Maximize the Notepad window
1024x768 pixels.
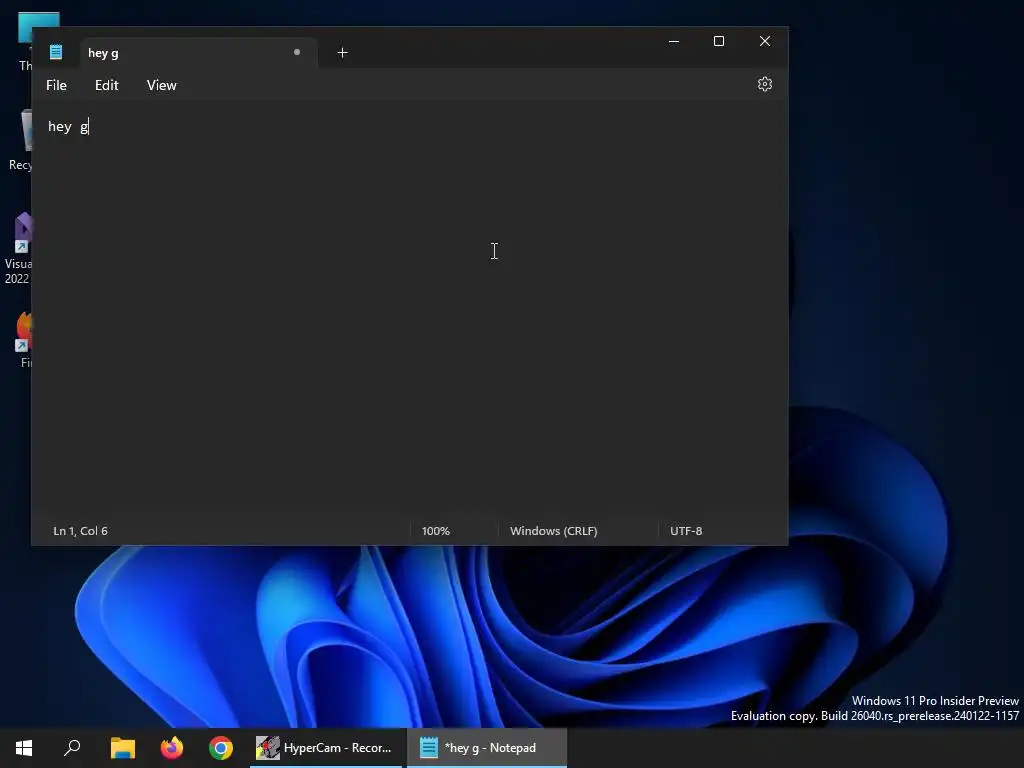coord(719,41)
